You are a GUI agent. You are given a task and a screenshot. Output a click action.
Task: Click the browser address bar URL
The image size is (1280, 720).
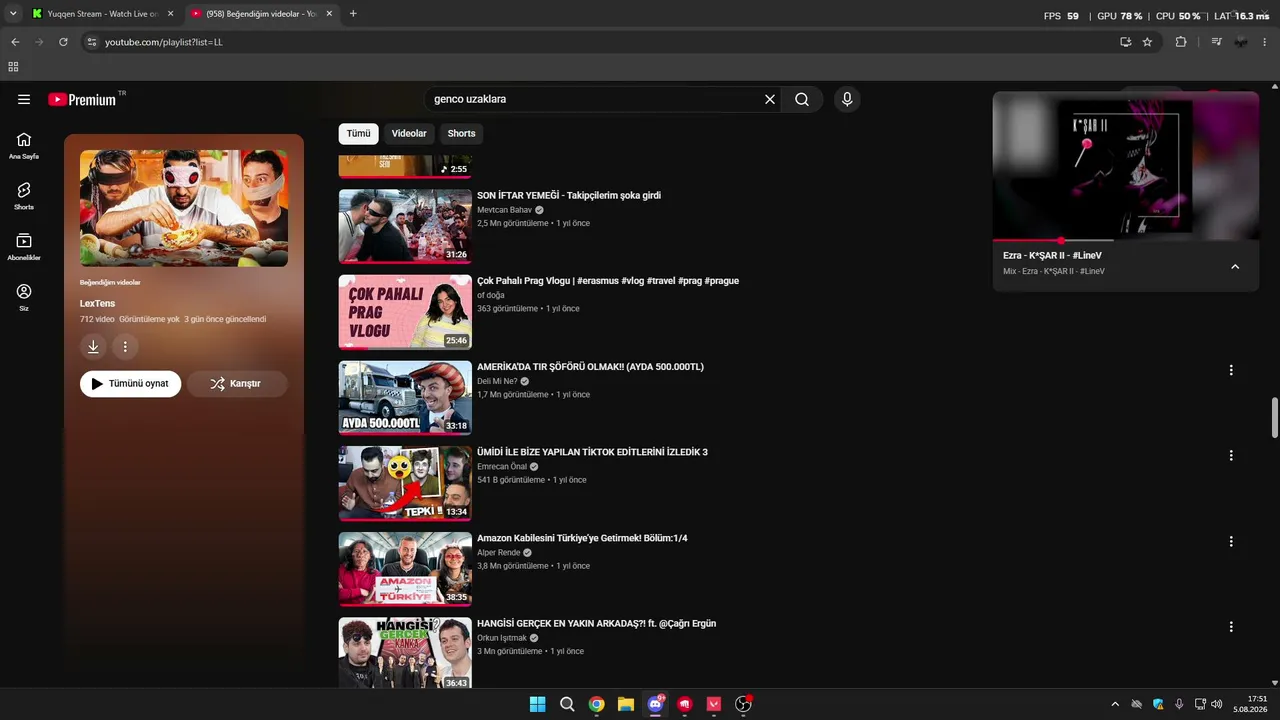(164, 42)
